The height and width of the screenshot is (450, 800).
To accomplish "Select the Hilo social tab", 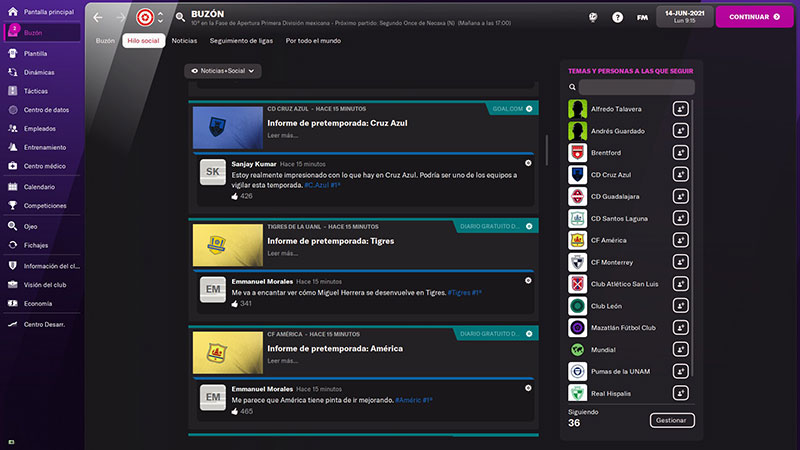I will (x=143, y=41).
